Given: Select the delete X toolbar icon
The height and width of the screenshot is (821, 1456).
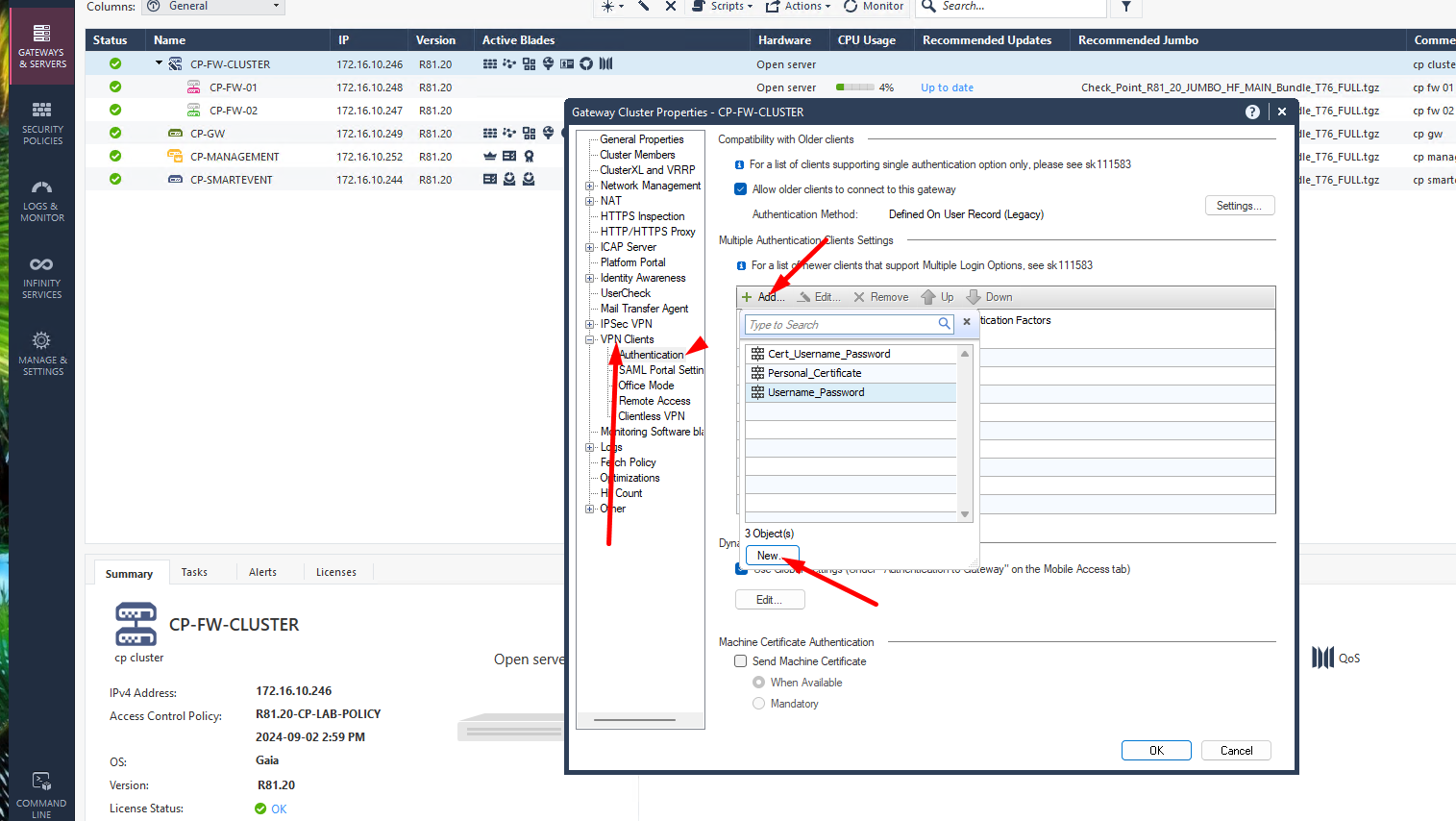Looking at the screenshot, I should (670, 7).
